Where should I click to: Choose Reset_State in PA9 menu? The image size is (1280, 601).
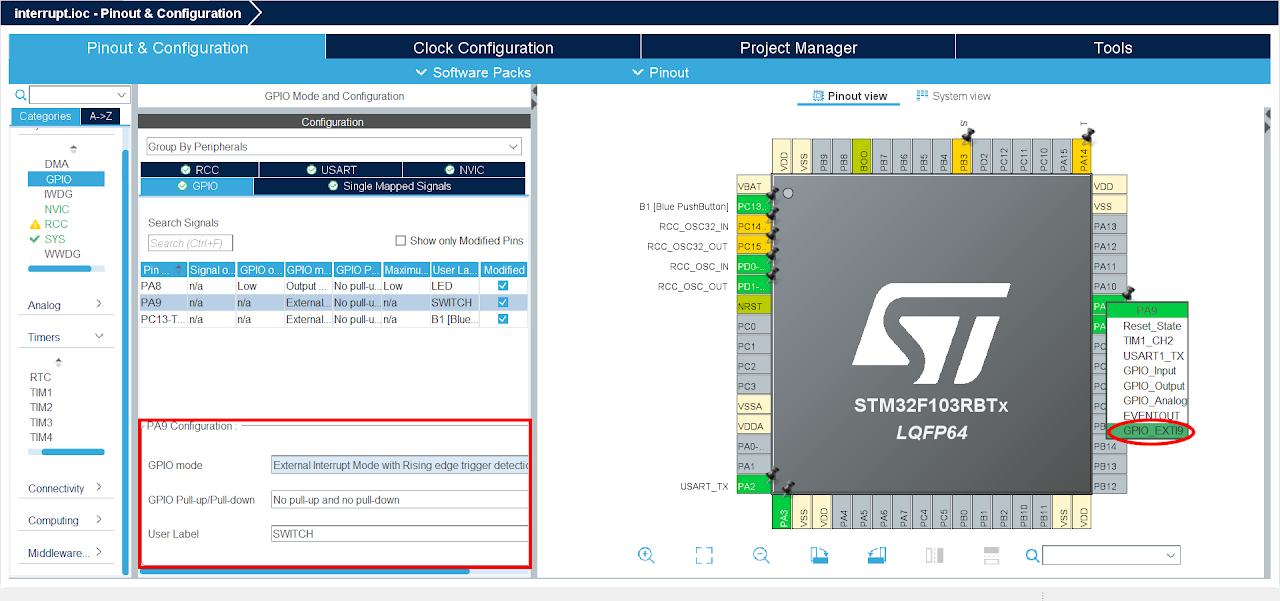pos(1152,326)
